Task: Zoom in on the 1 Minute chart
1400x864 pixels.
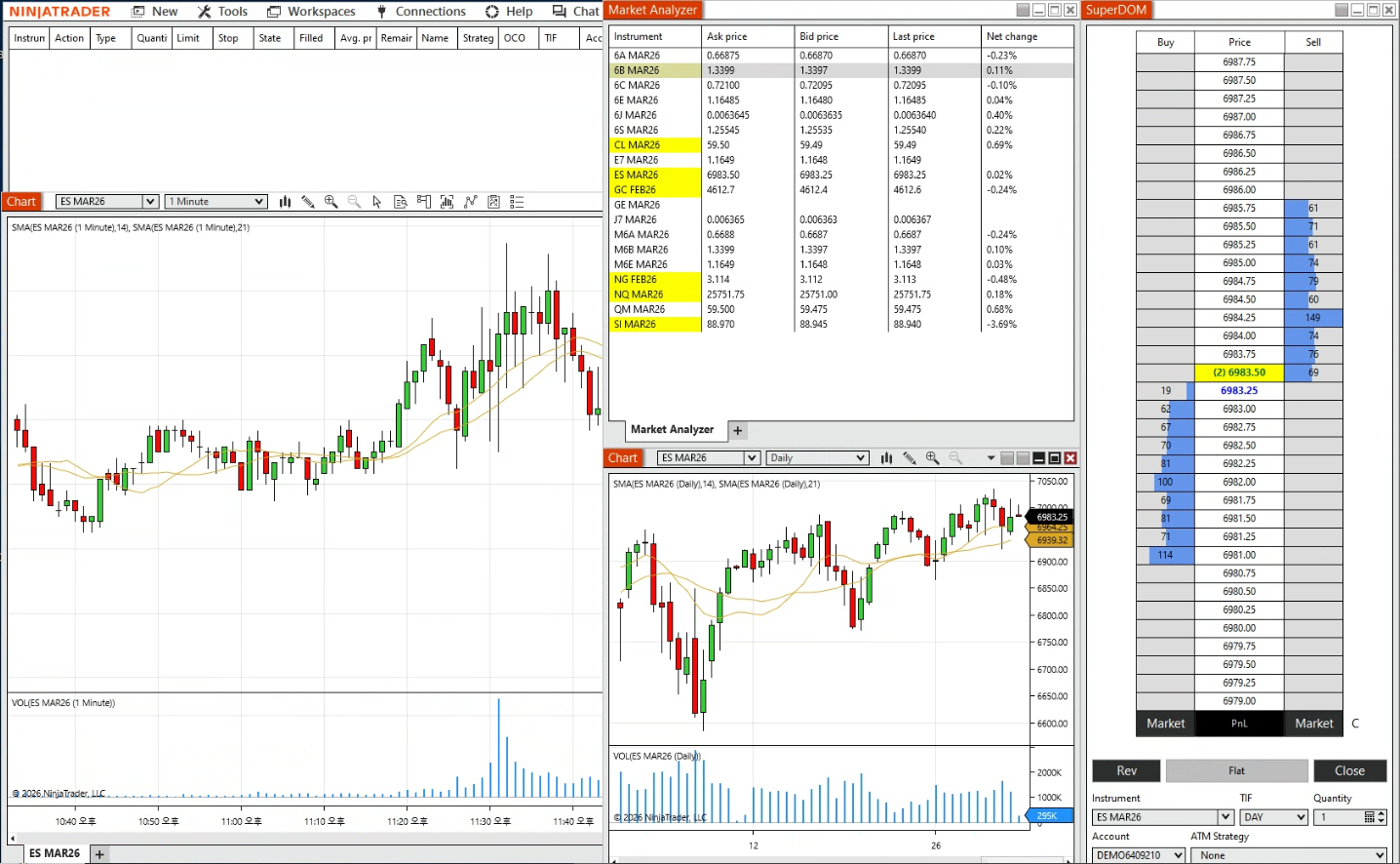Action: 331,202
